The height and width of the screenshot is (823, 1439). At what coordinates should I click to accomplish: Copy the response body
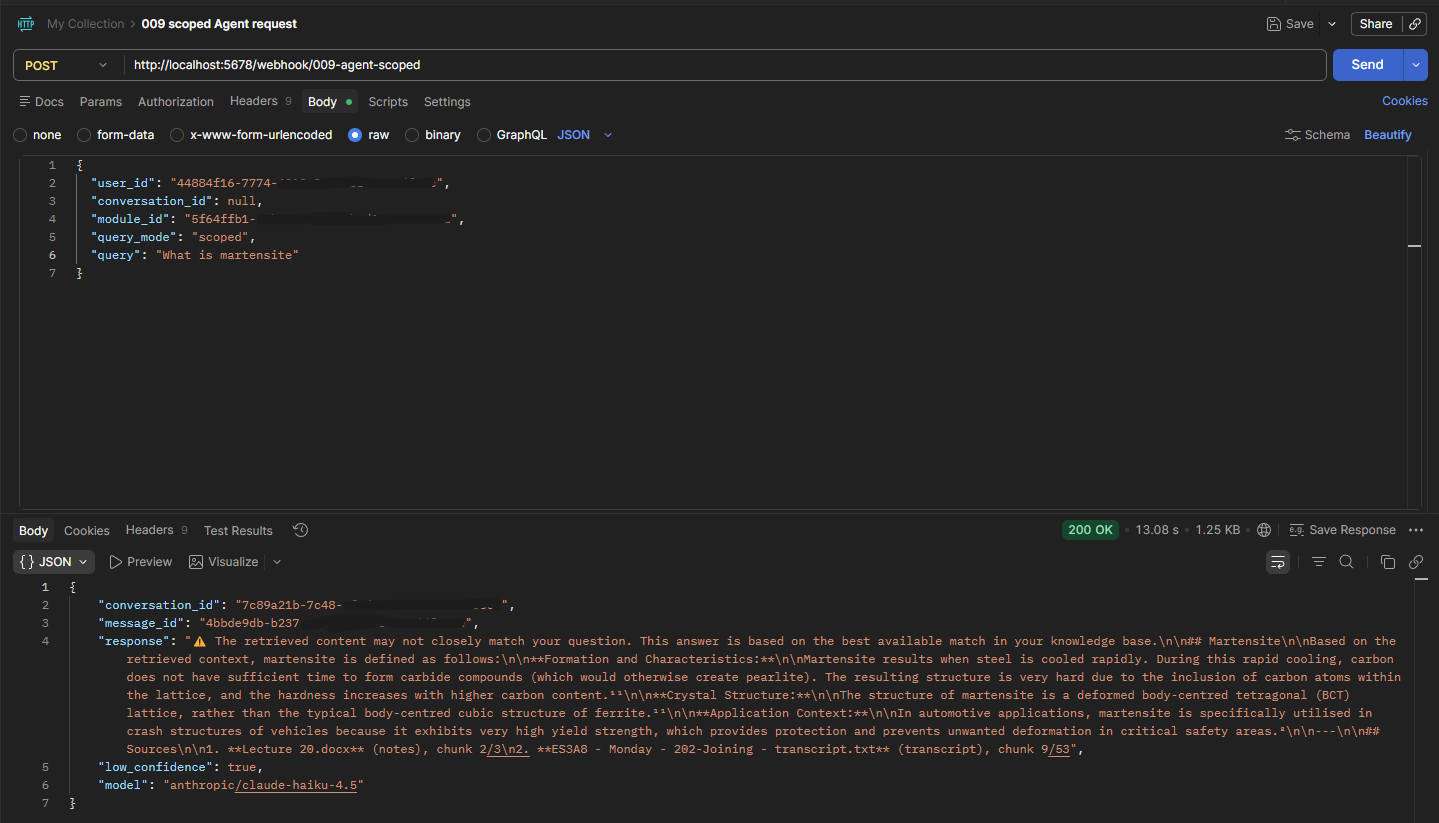[1387, 562]
